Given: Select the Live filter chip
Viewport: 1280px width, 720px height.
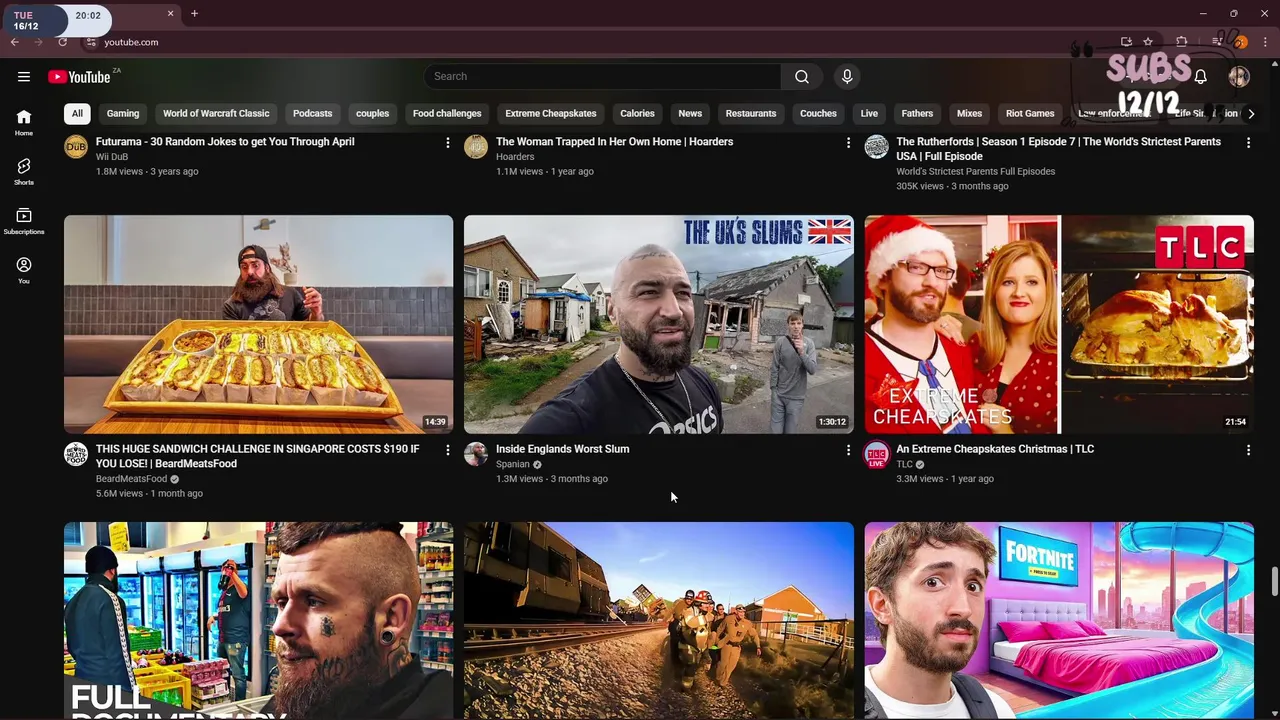Looking at the screenshot, I should [x=869, y=114].
